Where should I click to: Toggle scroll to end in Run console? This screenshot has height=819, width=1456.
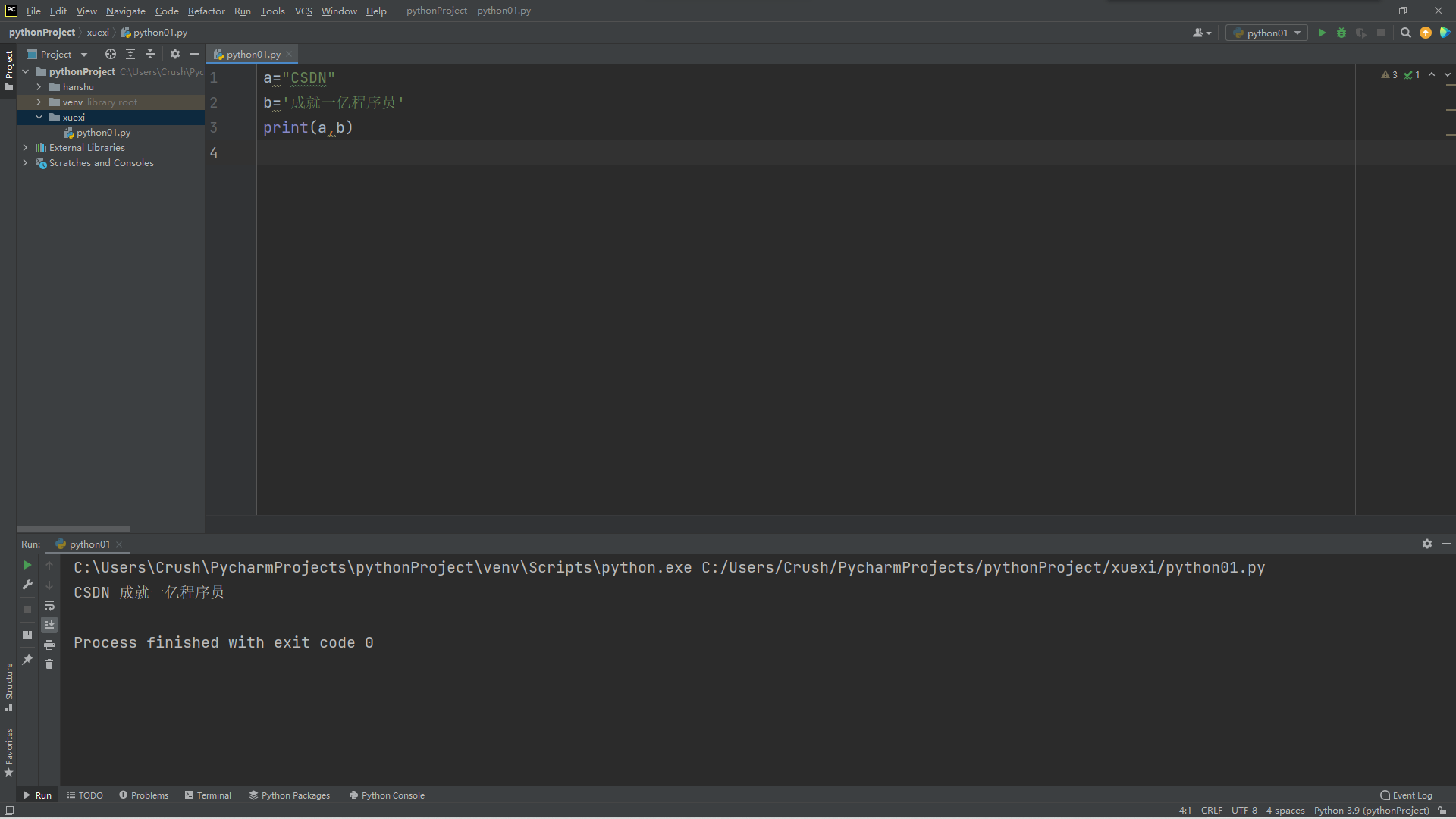(49, 625)
